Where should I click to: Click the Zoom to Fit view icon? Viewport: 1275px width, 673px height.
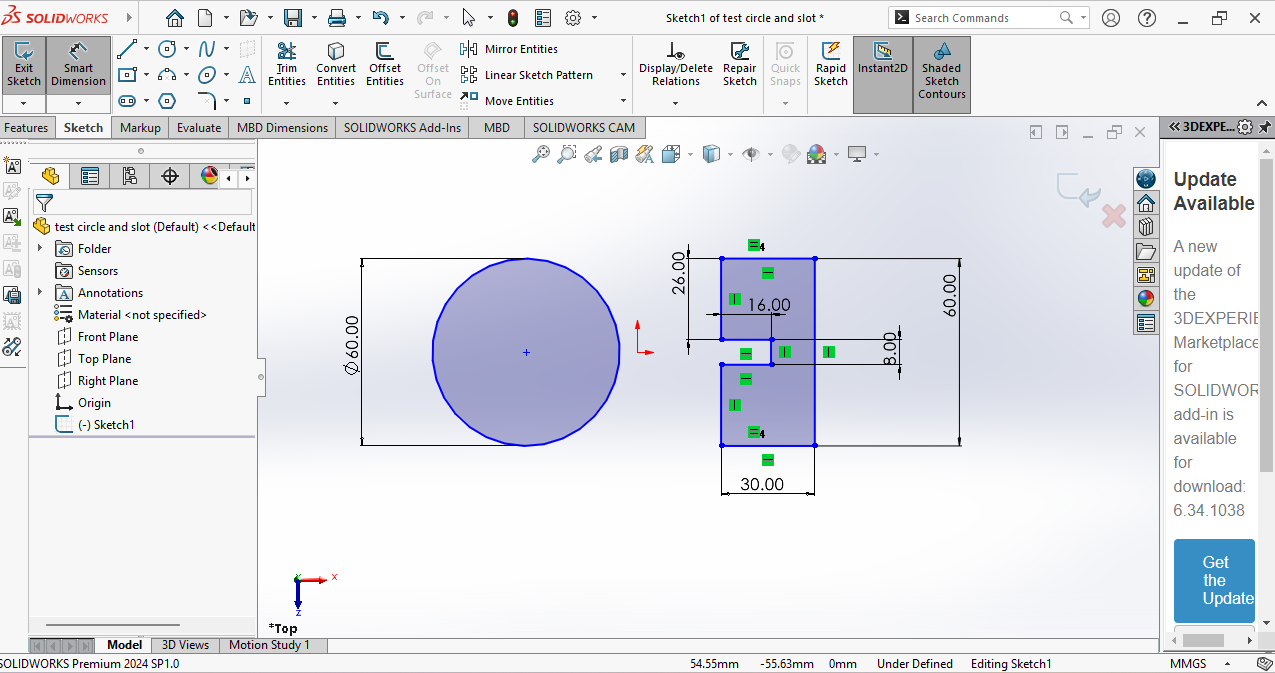point(541,154)
